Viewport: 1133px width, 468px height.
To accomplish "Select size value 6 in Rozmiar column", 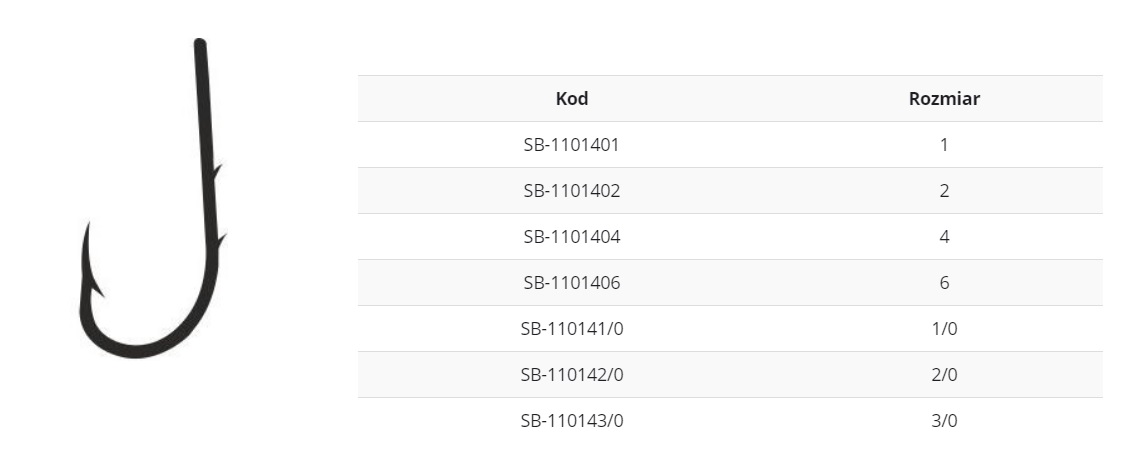I will pyautogui.click(x=944, y=282).
